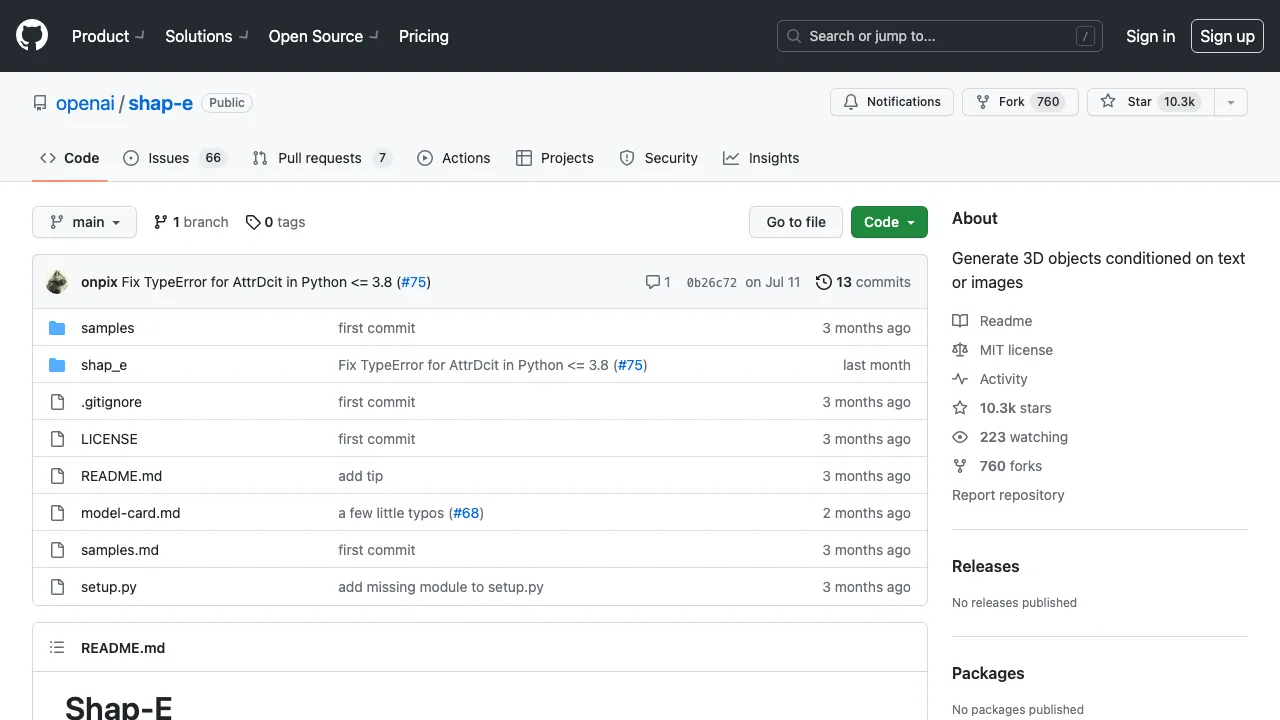Open the Notifications button
The image size is (1280, 720).
click(x=892, y=102)
